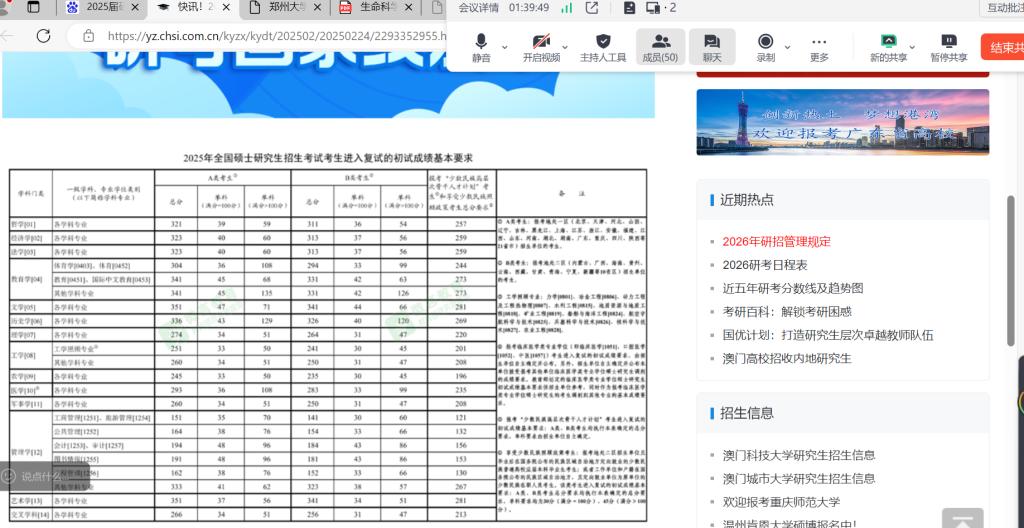This screenshot has width=1024, height=528.
Task: Click 结束共享 red end-share button
Action: [x=1003, y=47]
